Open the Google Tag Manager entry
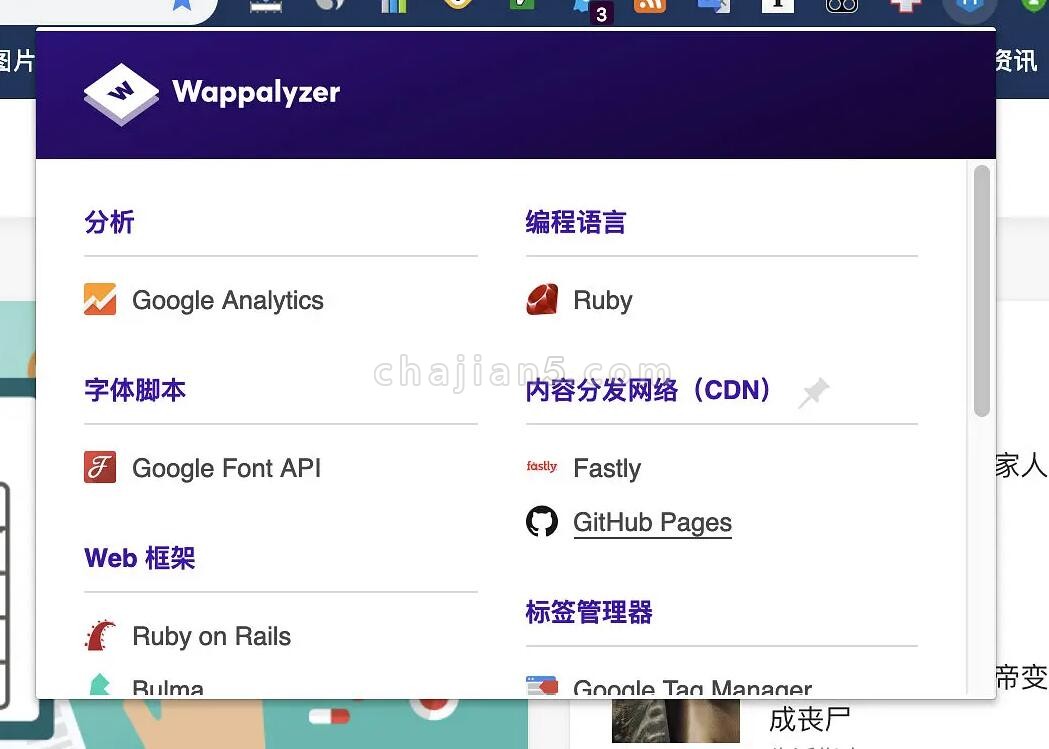Screen dimensions: 1049x749 click(692, 687)
